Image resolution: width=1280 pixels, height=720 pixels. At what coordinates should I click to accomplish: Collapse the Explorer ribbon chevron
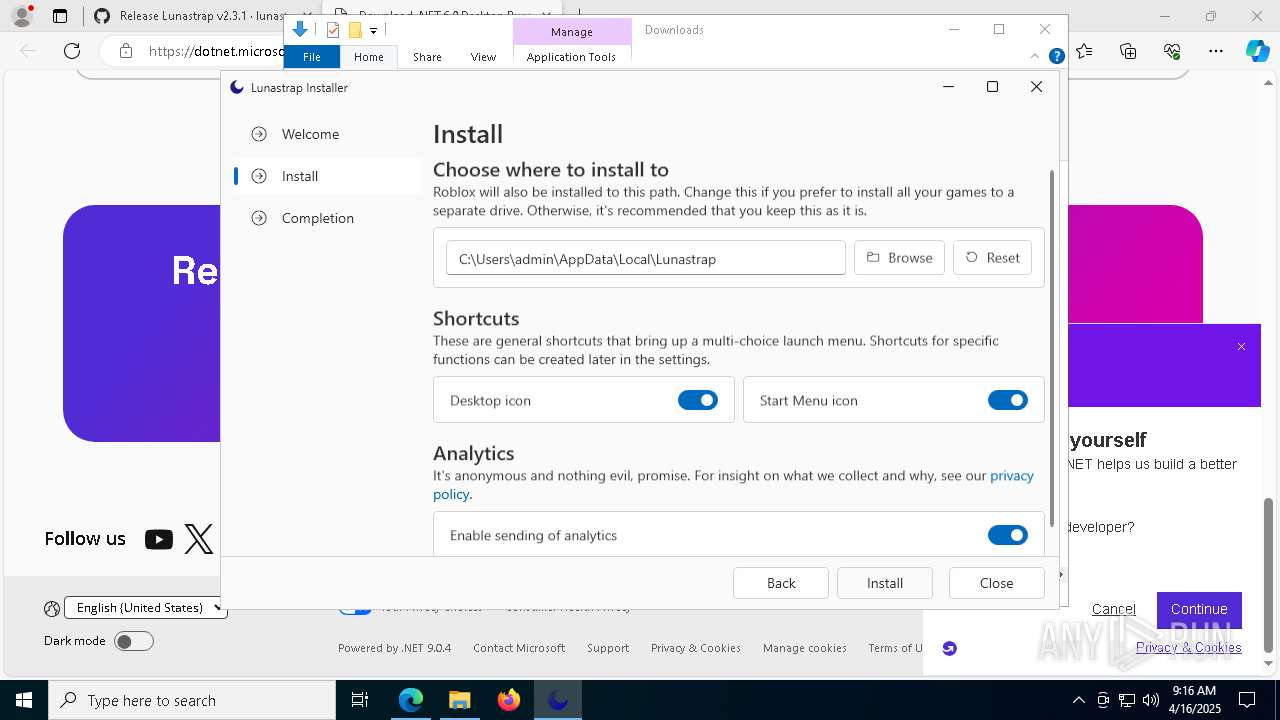click(x=1035, y=57)
